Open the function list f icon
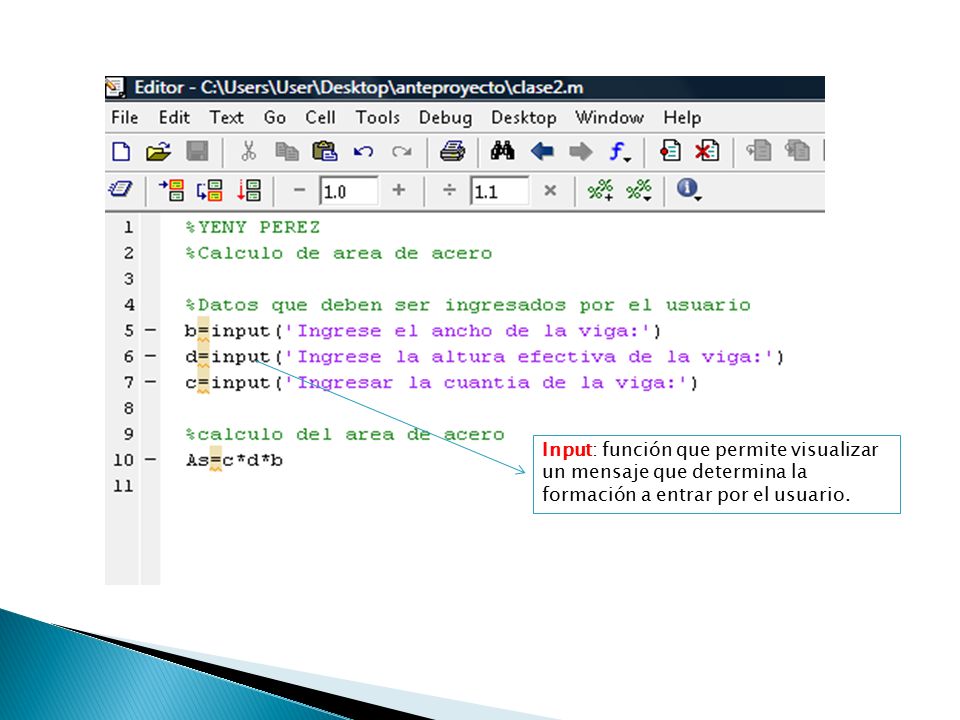The width and height of the screenshot is (960, 720). tap(620, 151)
